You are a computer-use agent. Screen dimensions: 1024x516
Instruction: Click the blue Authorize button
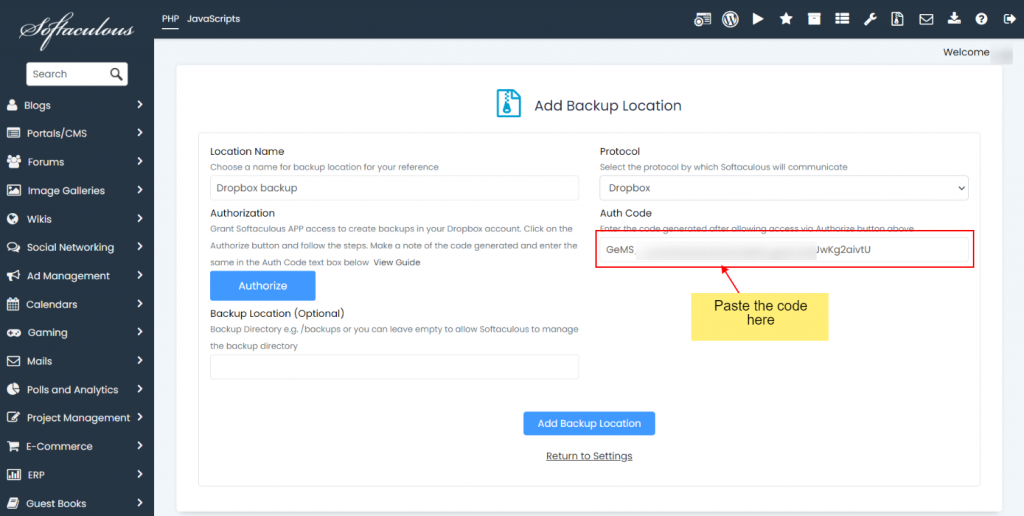(x=263, y=285)
